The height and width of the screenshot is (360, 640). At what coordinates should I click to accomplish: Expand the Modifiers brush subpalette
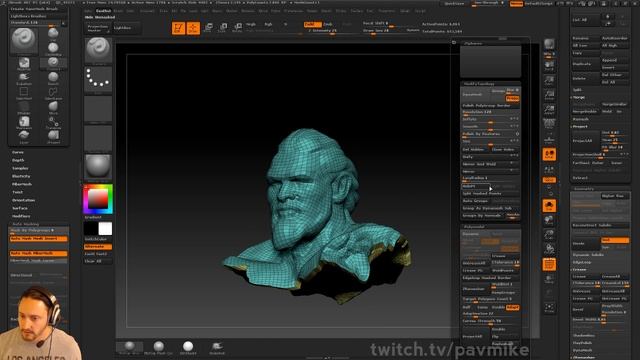tap(21, 216)
